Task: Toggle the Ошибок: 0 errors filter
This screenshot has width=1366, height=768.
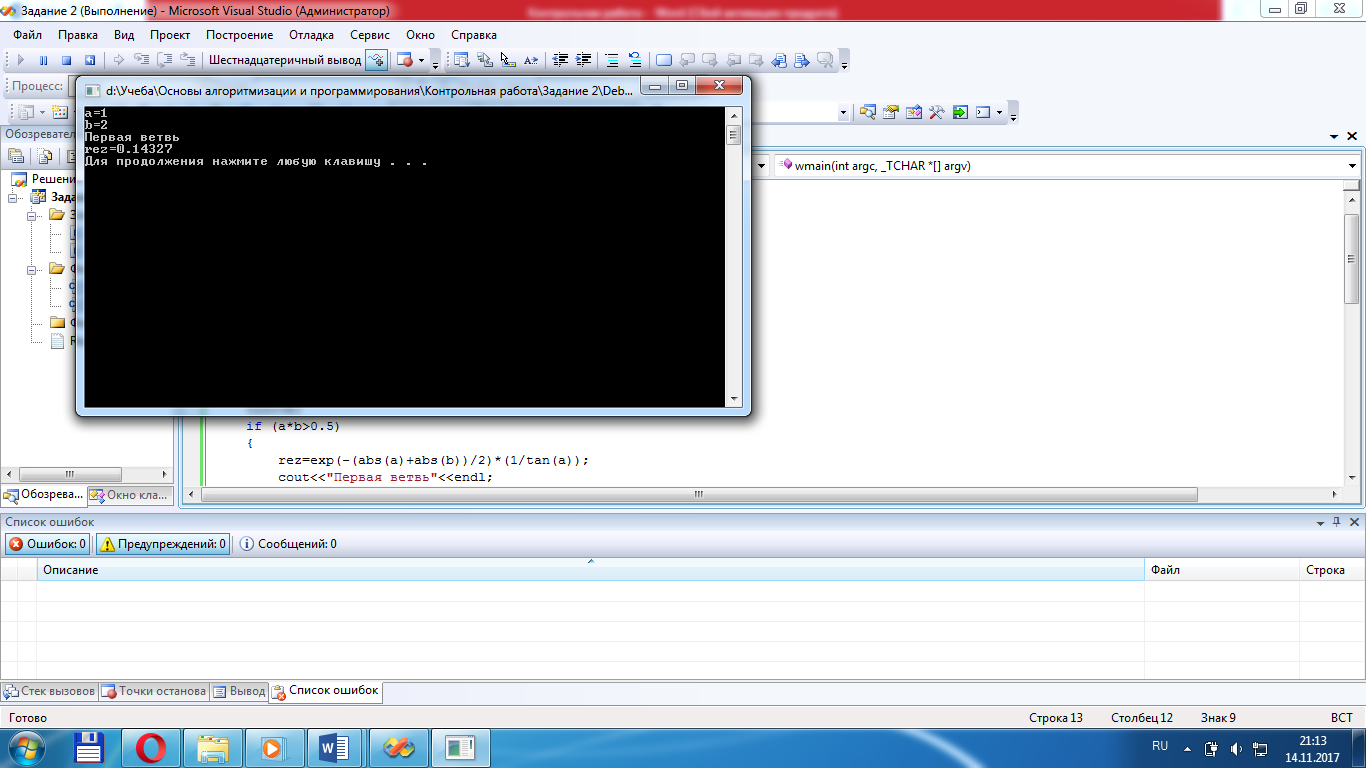Action: pos(47,544)
